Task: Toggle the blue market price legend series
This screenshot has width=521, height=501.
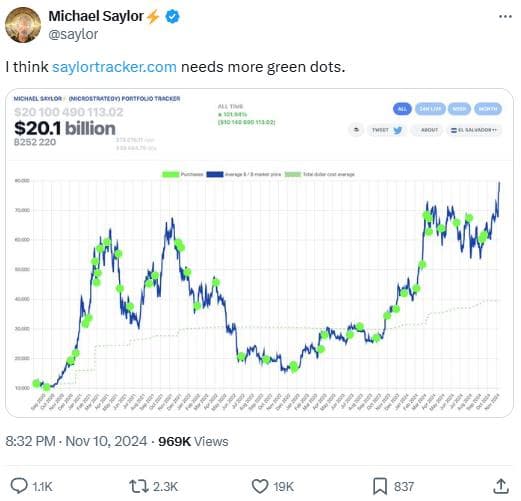Action: click(x=244, y=174)
